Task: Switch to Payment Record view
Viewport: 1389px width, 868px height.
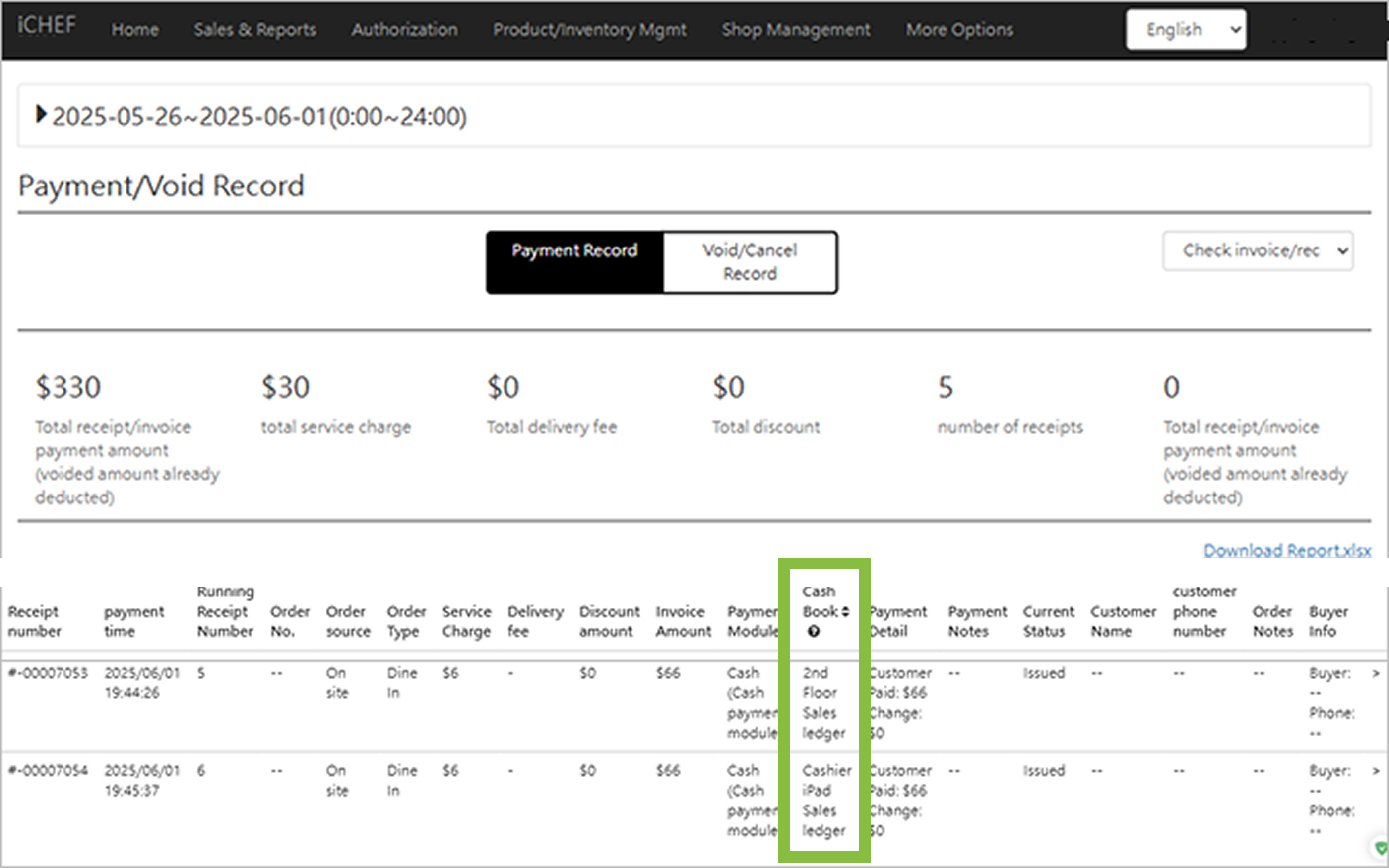Action: (x=574, y=262)
